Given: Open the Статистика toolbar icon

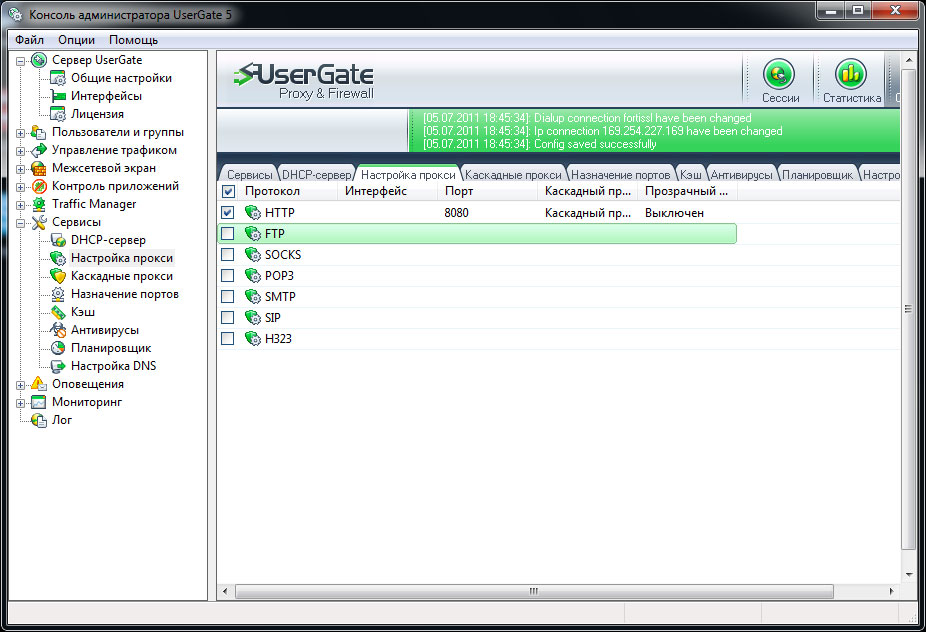Looking at the screenshot, I should click(x=851, y=74).
